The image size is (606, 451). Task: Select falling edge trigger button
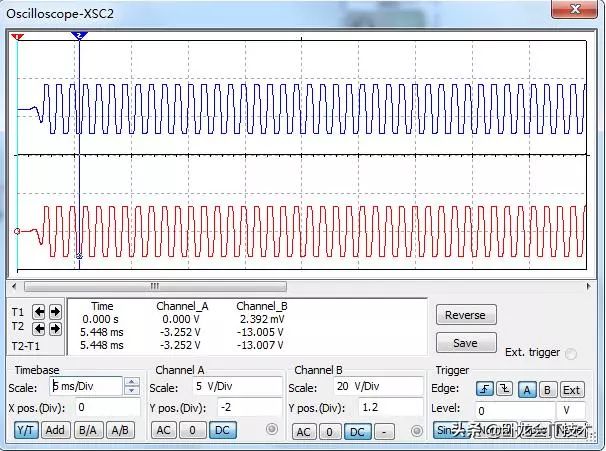point(504,389)
